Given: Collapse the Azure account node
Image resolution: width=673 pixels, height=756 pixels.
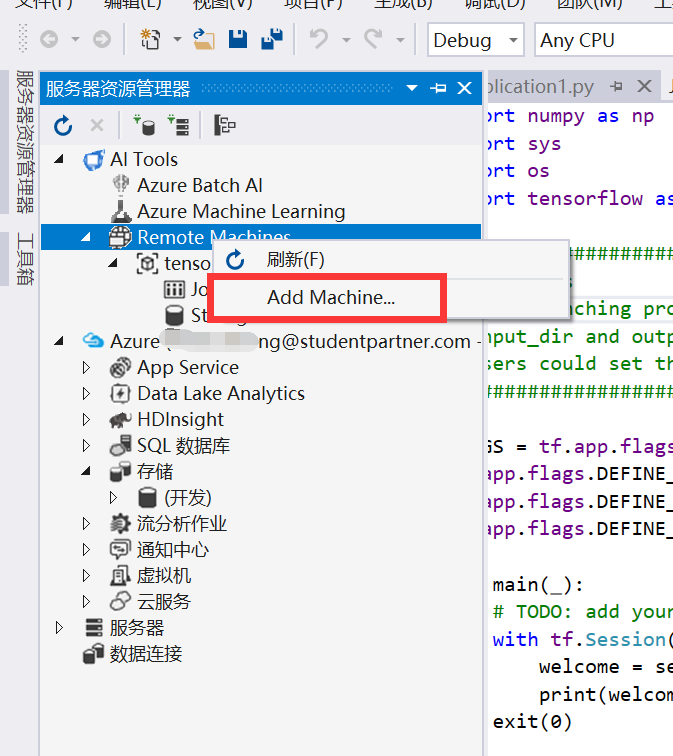Looking at the screenshot, I should click(x=59, y=341).
